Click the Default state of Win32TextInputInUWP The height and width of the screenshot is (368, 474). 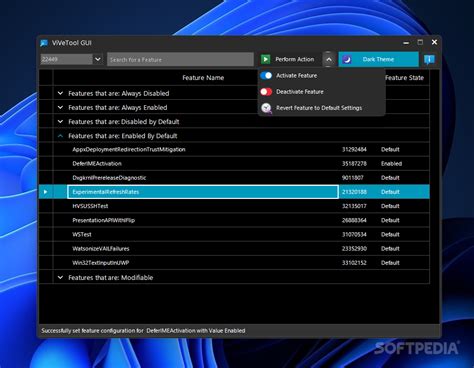(390, 263)
